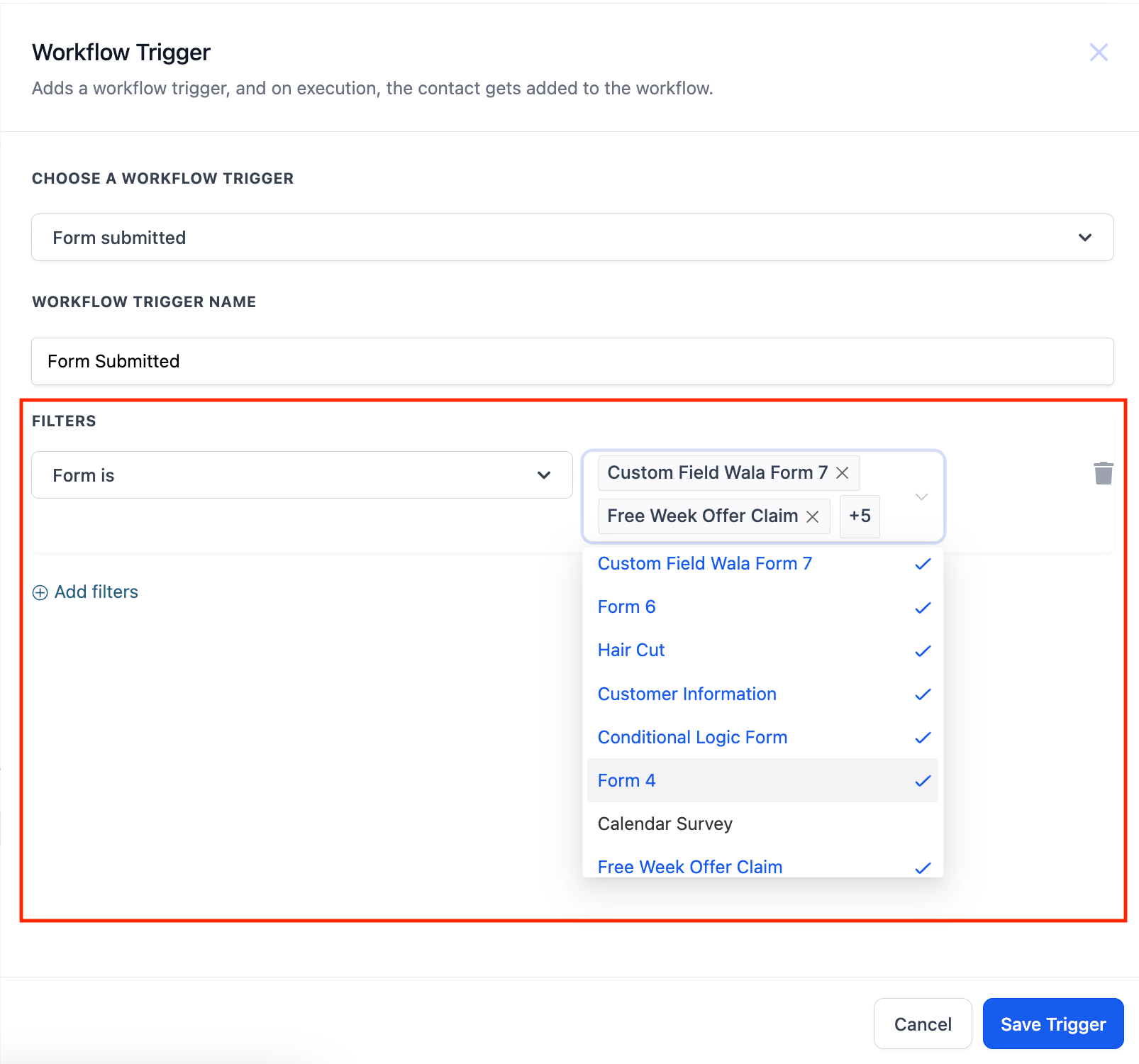Remove the Free Week Offer Claim tag
Image resolution: width=1139 pixels, height=1064 pixels.
(813, 516)
